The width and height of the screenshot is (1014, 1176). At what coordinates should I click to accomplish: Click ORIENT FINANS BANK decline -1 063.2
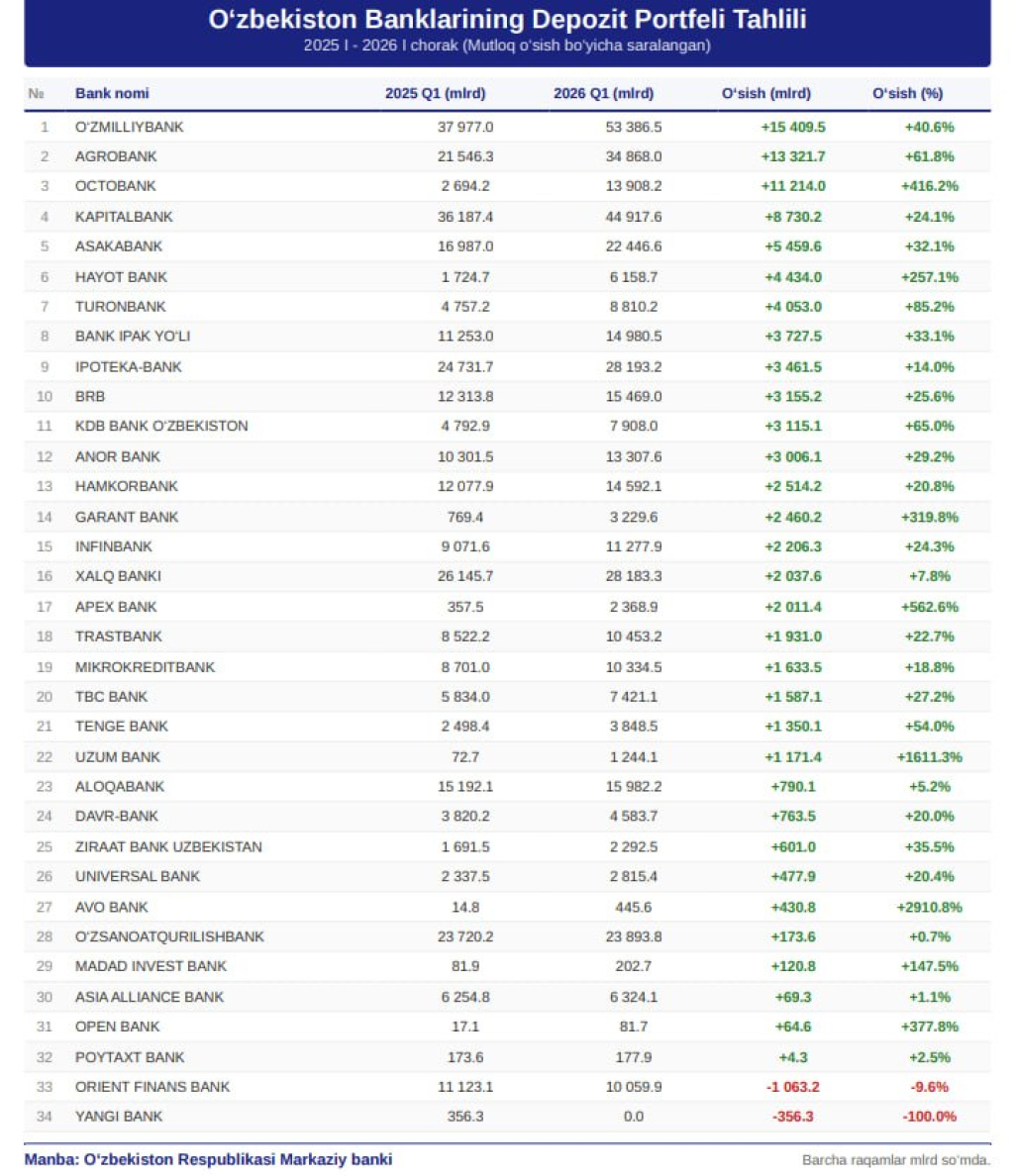tap(793, 1087)
